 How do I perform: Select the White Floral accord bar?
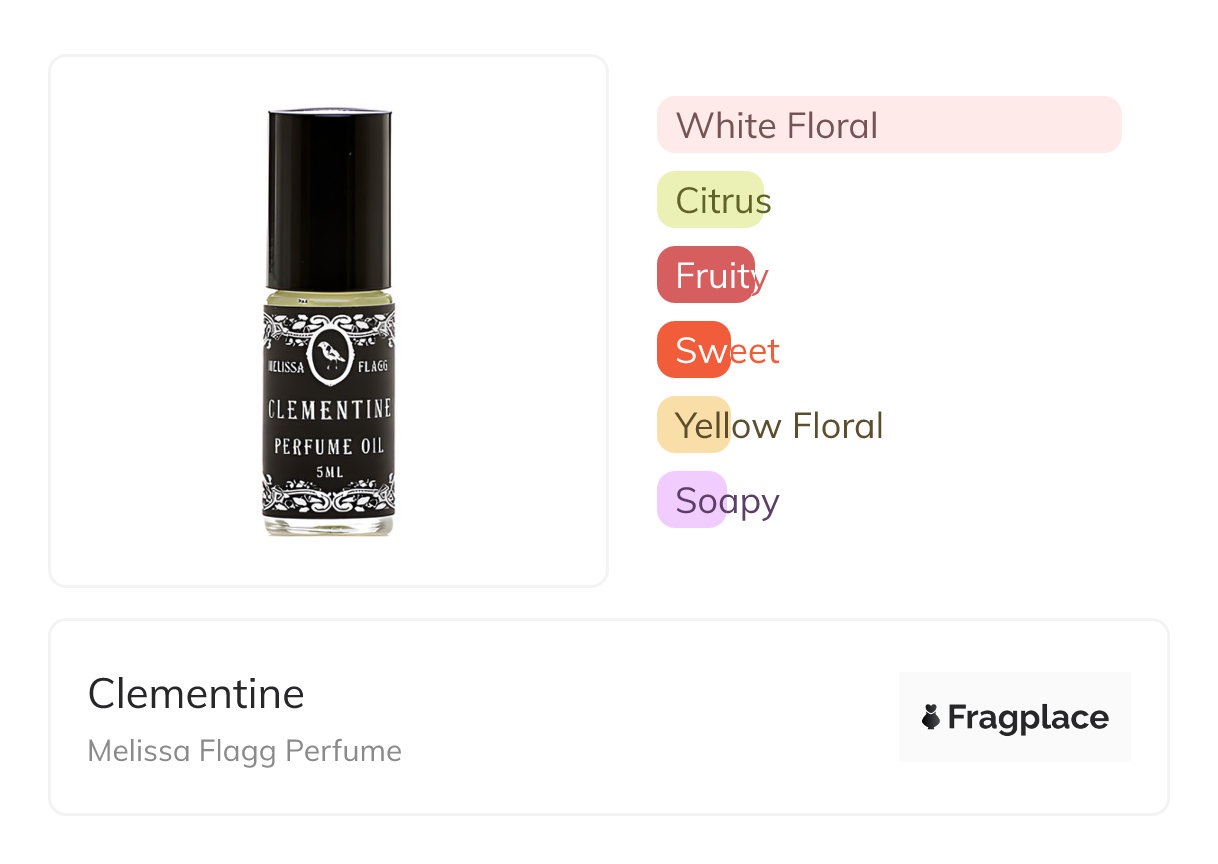(888, 125)
